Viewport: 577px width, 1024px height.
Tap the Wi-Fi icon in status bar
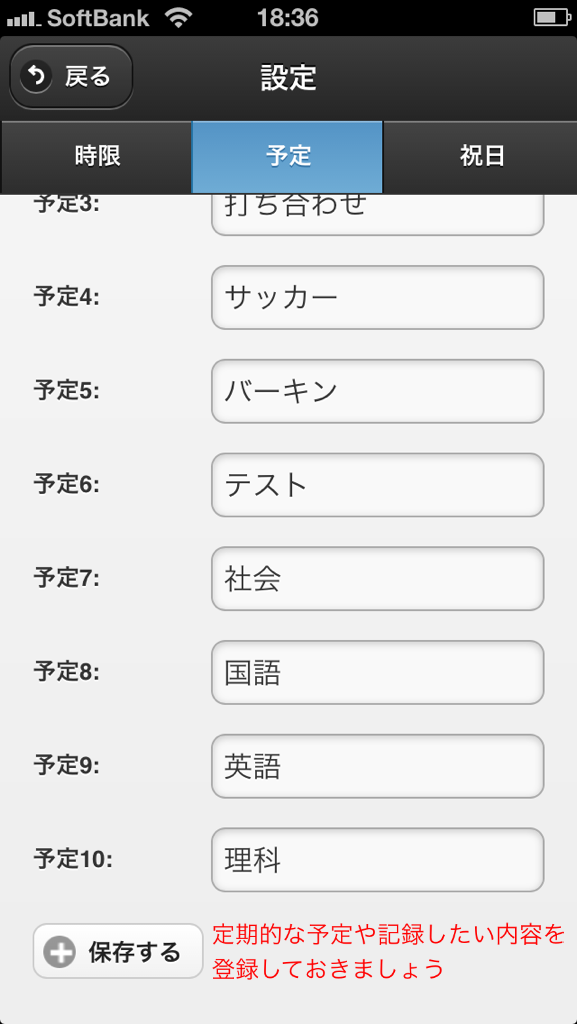pos(178,18)
